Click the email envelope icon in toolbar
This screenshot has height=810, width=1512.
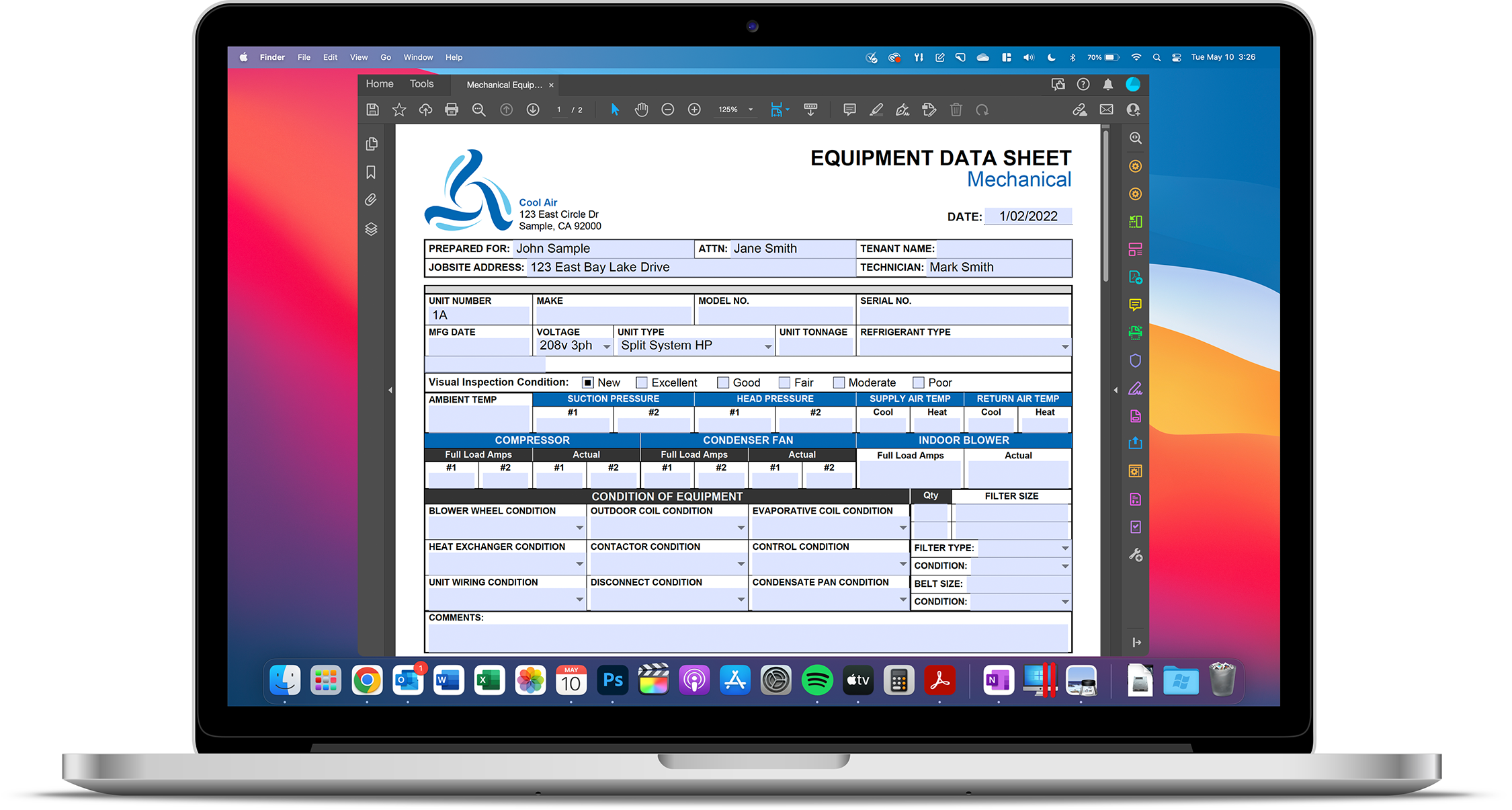tap(1106, 110)
